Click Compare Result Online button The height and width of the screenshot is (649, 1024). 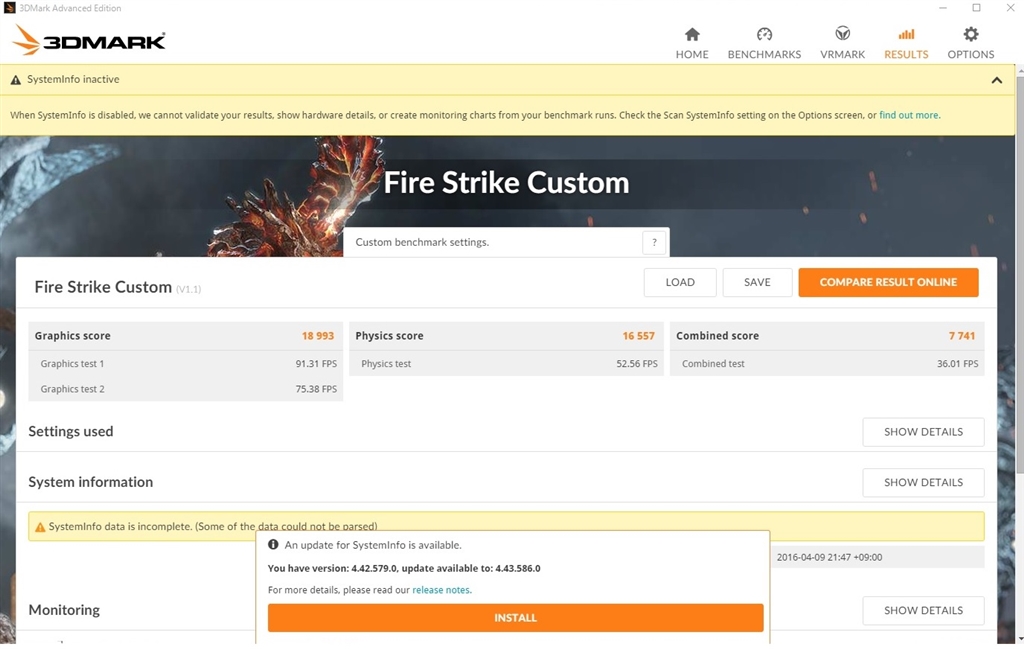pos(888,282)
